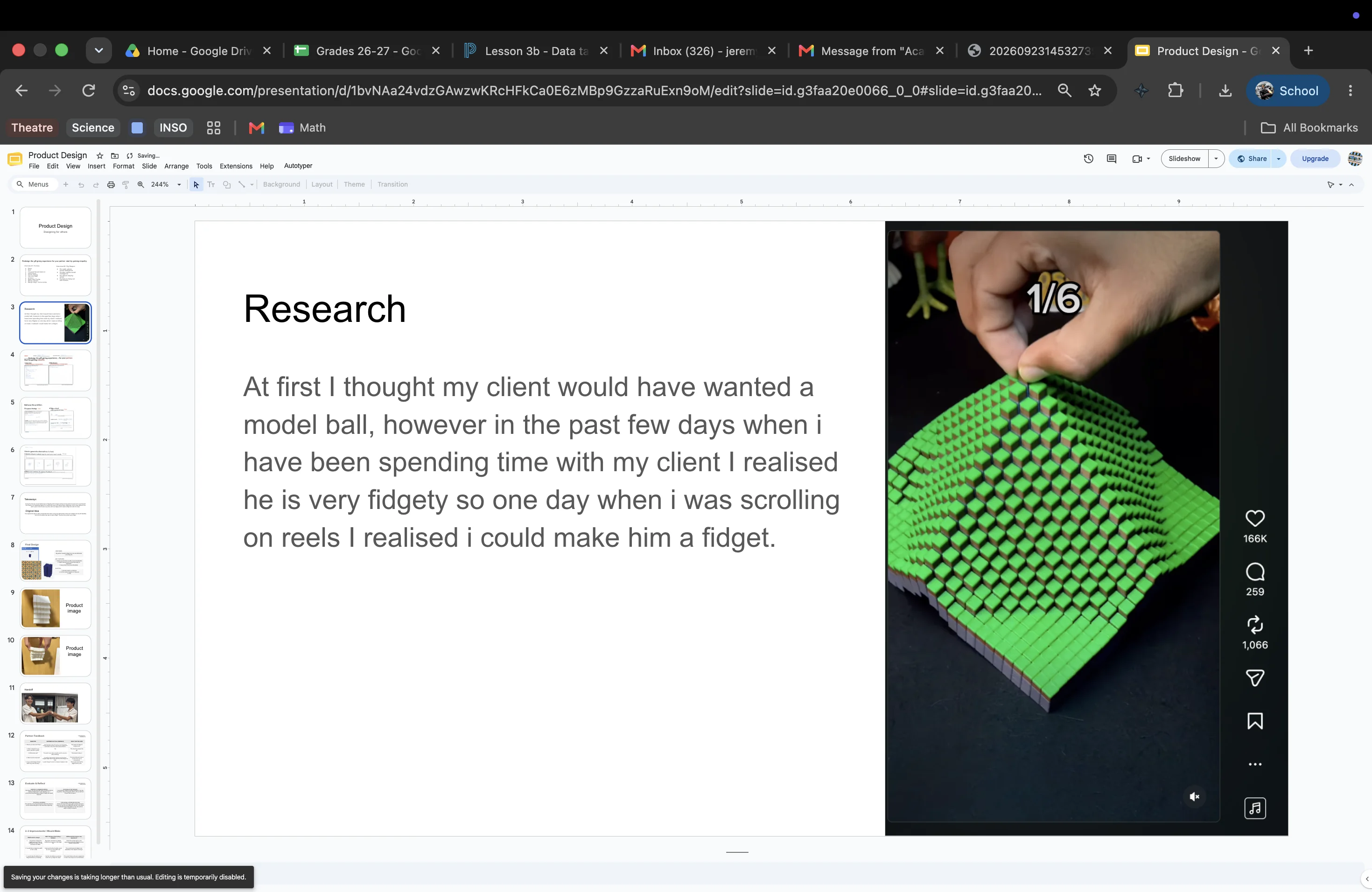The height and width of the screenshot is (892, 1372).
Task: Select slide 9 Product image thumbnail
Action: [56, 608]
